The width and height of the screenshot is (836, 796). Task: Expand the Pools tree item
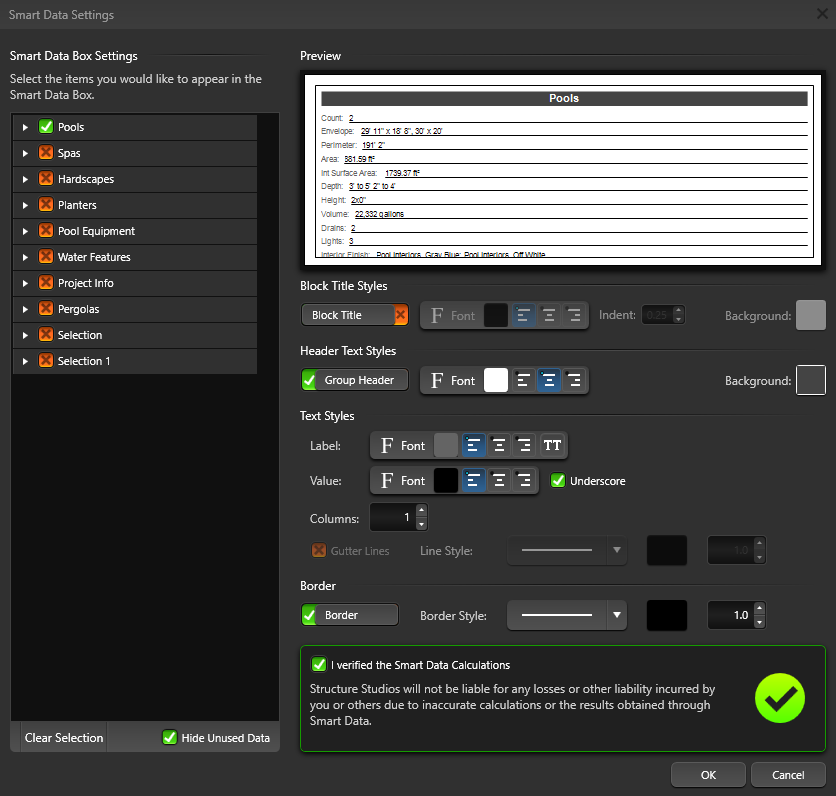[x=26, y=128]
